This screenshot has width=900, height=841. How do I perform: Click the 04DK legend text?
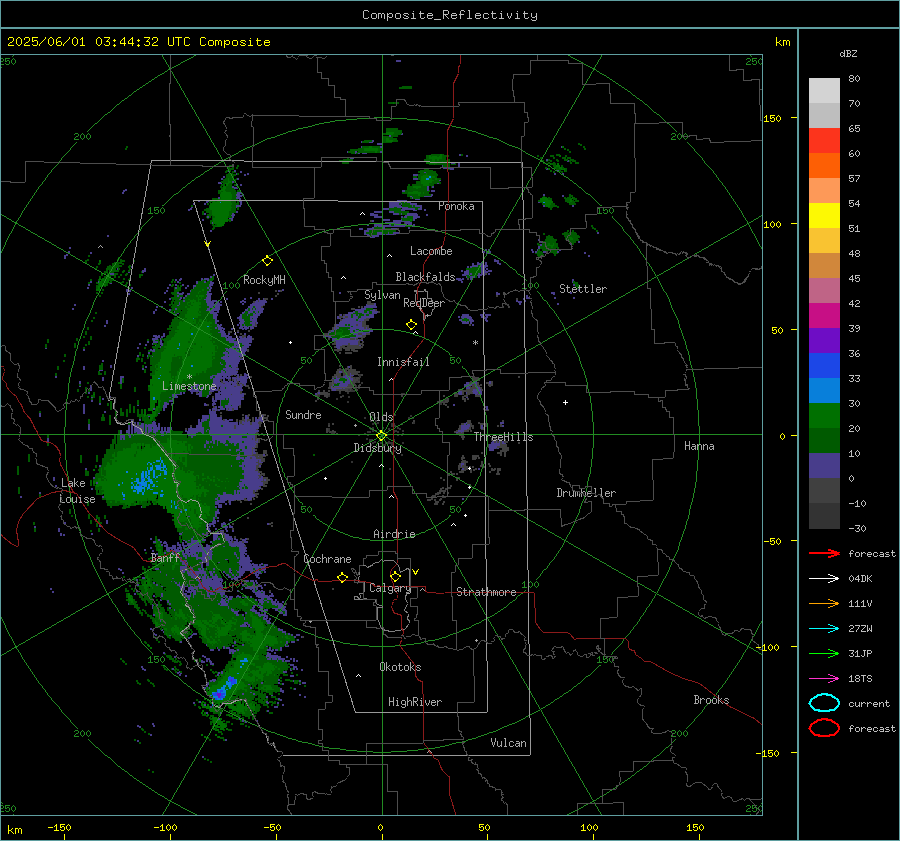860,579
